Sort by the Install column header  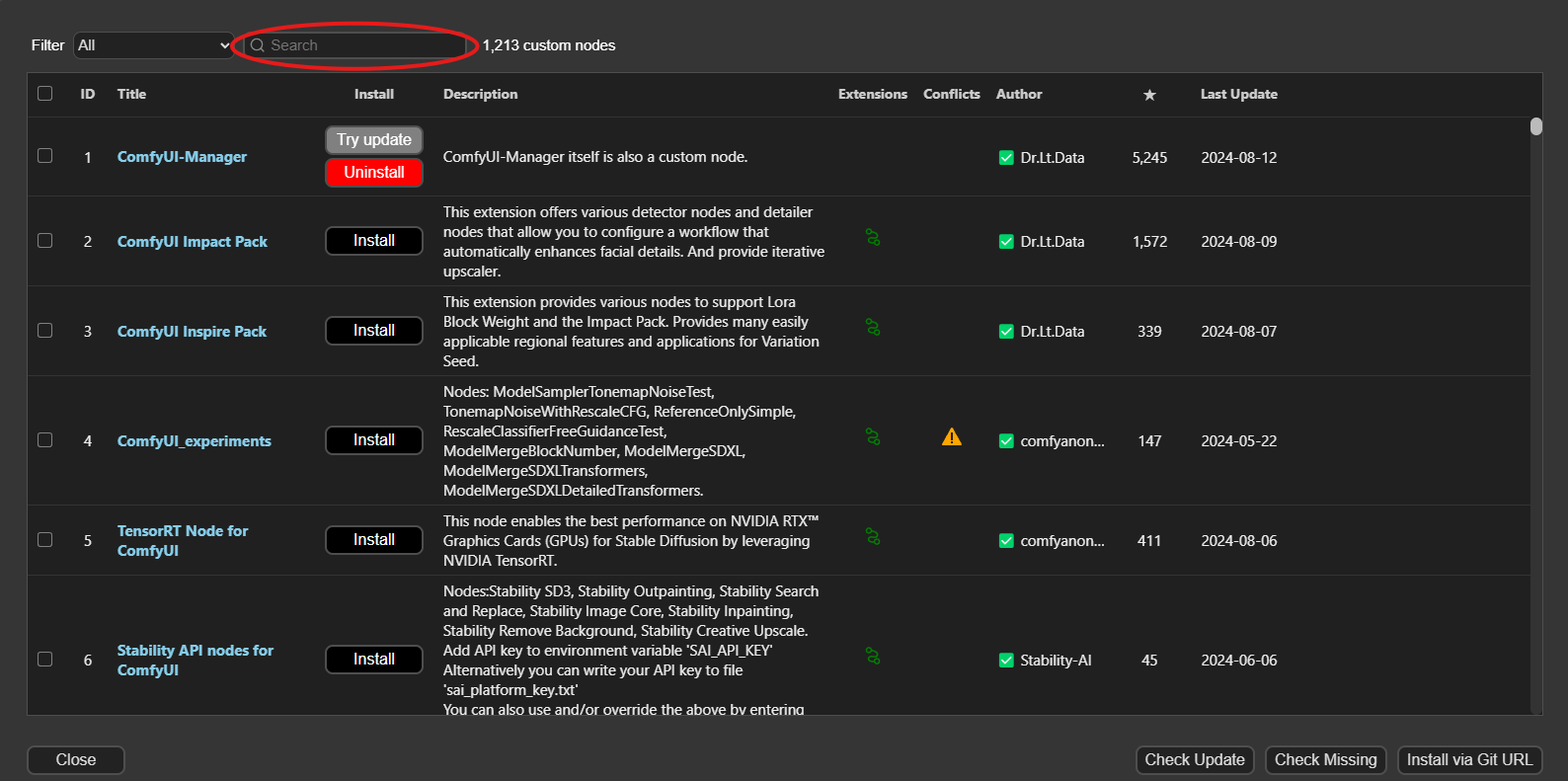point(374,94)
